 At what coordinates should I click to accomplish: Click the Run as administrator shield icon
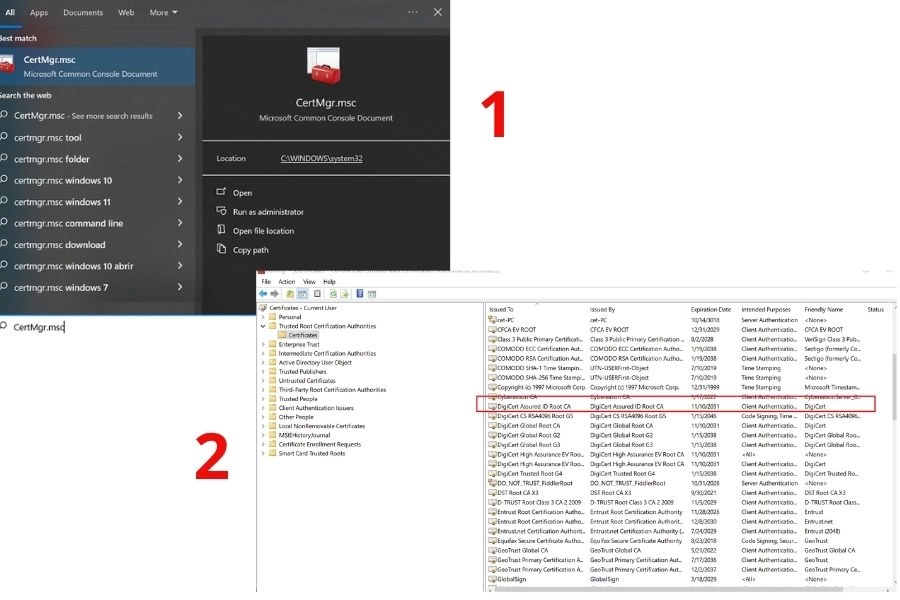click(221, 211)
